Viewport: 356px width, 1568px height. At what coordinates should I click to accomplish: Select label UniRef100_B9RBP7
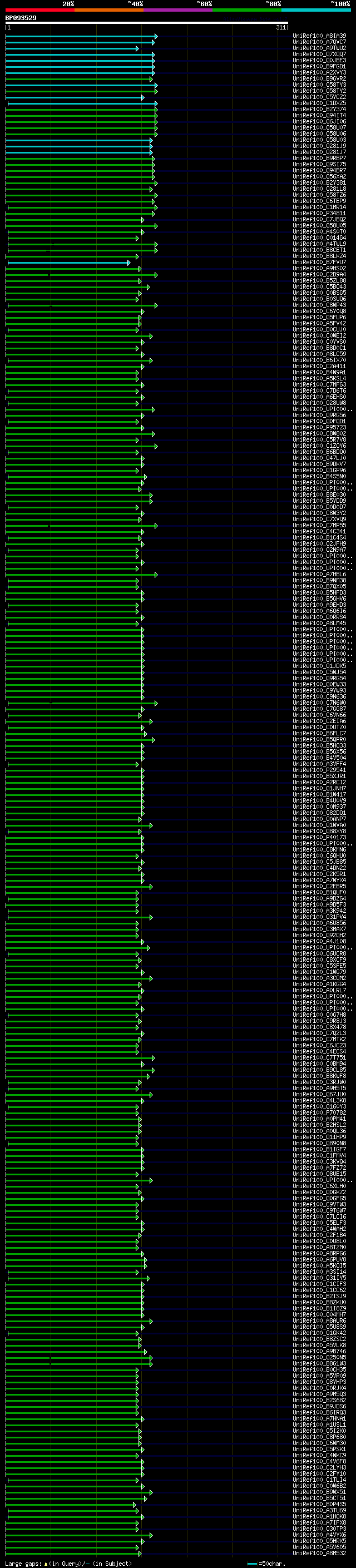[319, 159]
